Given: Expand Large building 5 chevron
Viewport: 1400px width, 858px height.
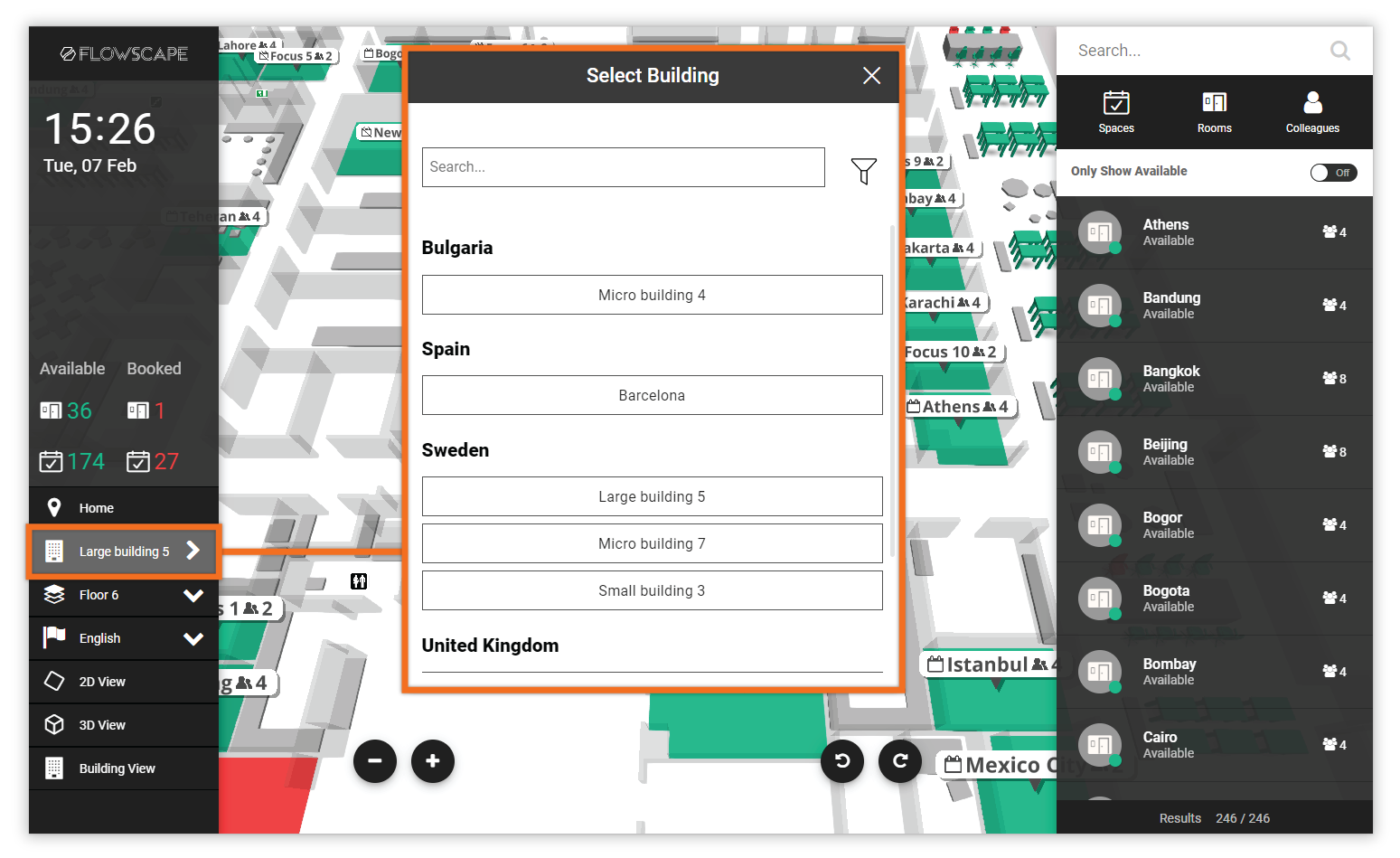Looking at the screenshot, I should [x=193, y=551].
